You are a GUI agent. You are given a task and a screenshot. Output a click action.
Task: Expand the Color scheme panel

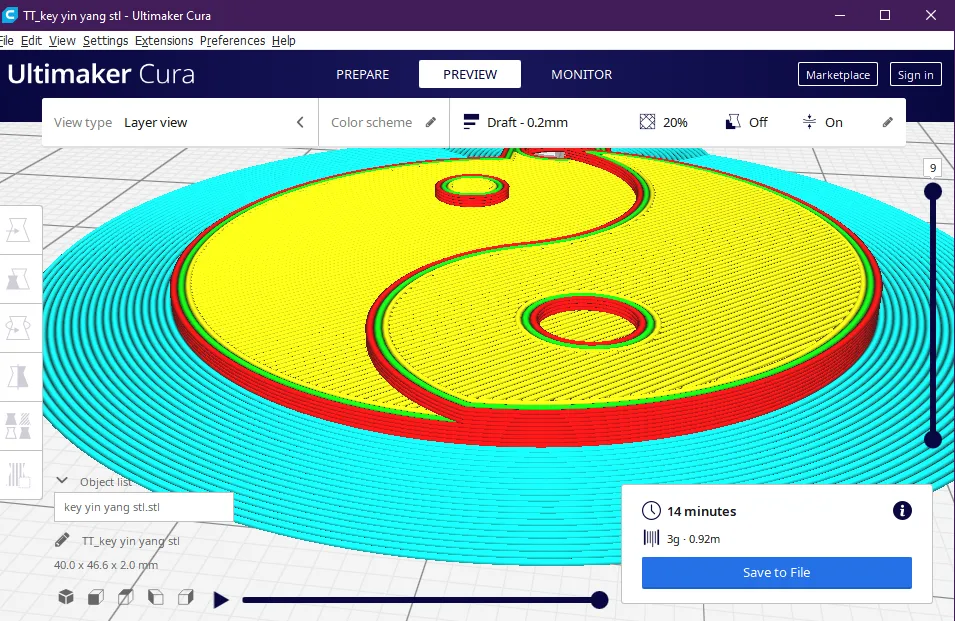[384, 122]
